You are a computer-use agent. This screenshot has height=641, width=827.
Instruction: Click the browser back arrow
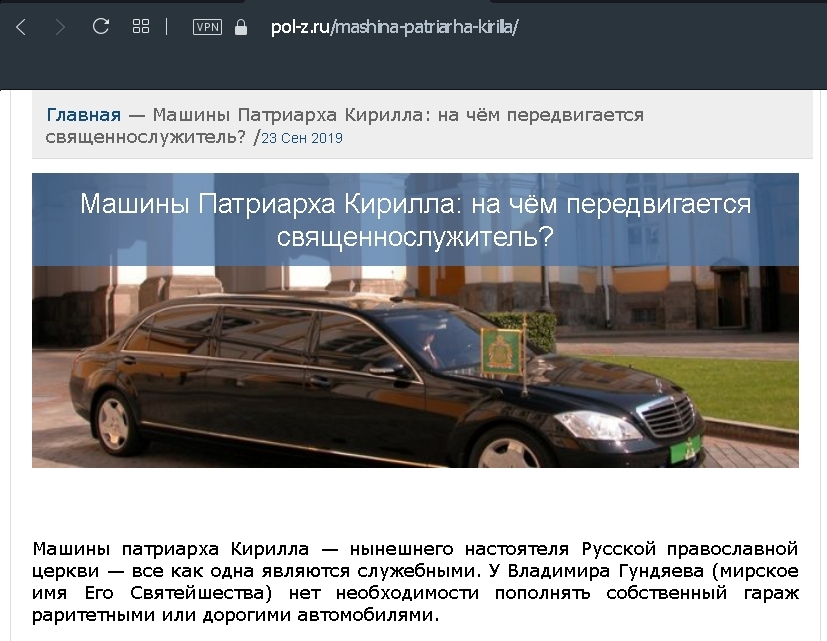coord(21,27)
